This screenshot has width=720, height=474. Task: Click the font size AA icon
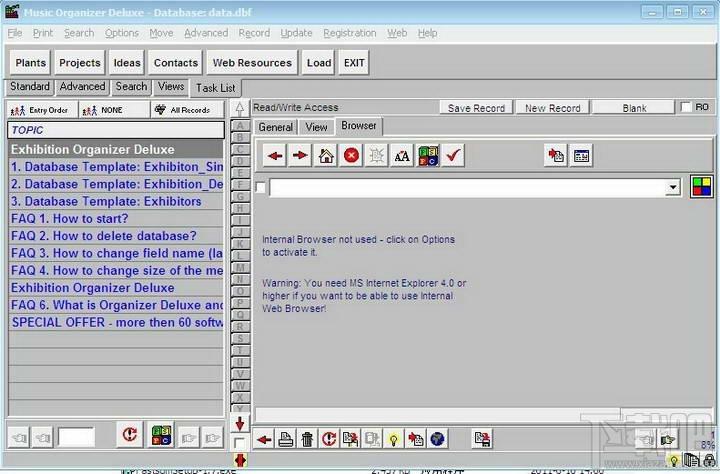402,156
